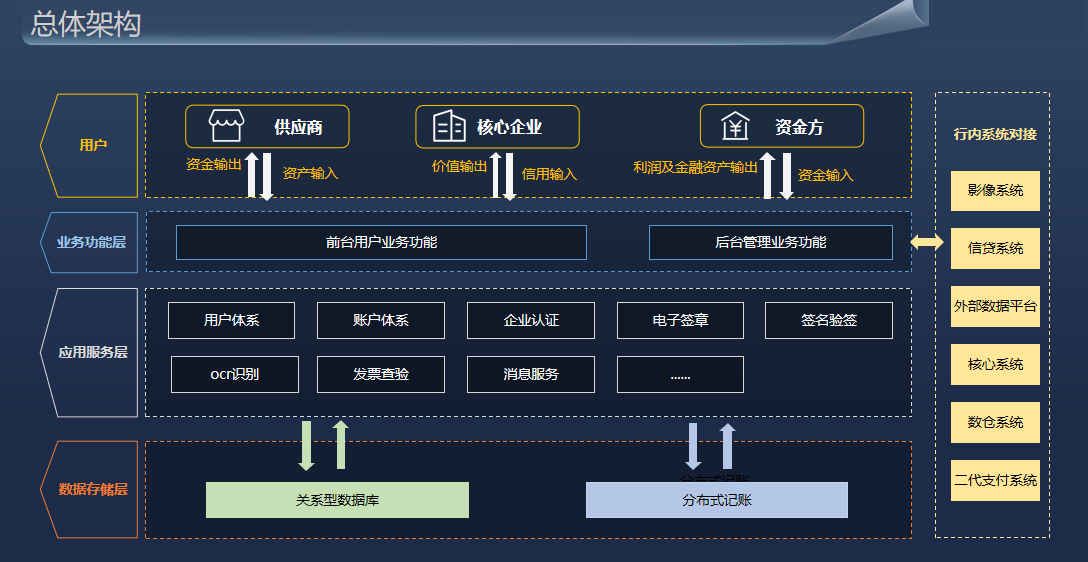This screenshot has width=1088, height=562.
Task: Click the white up arrow next to 价值输出
Action: pyautogui.click(x=495, y=175)
